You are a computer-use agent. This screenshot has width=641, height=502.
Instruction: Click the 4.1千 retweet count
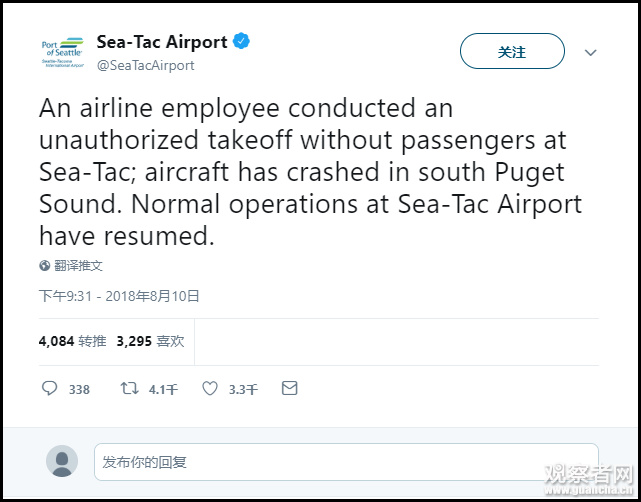(x=163, y=390)
